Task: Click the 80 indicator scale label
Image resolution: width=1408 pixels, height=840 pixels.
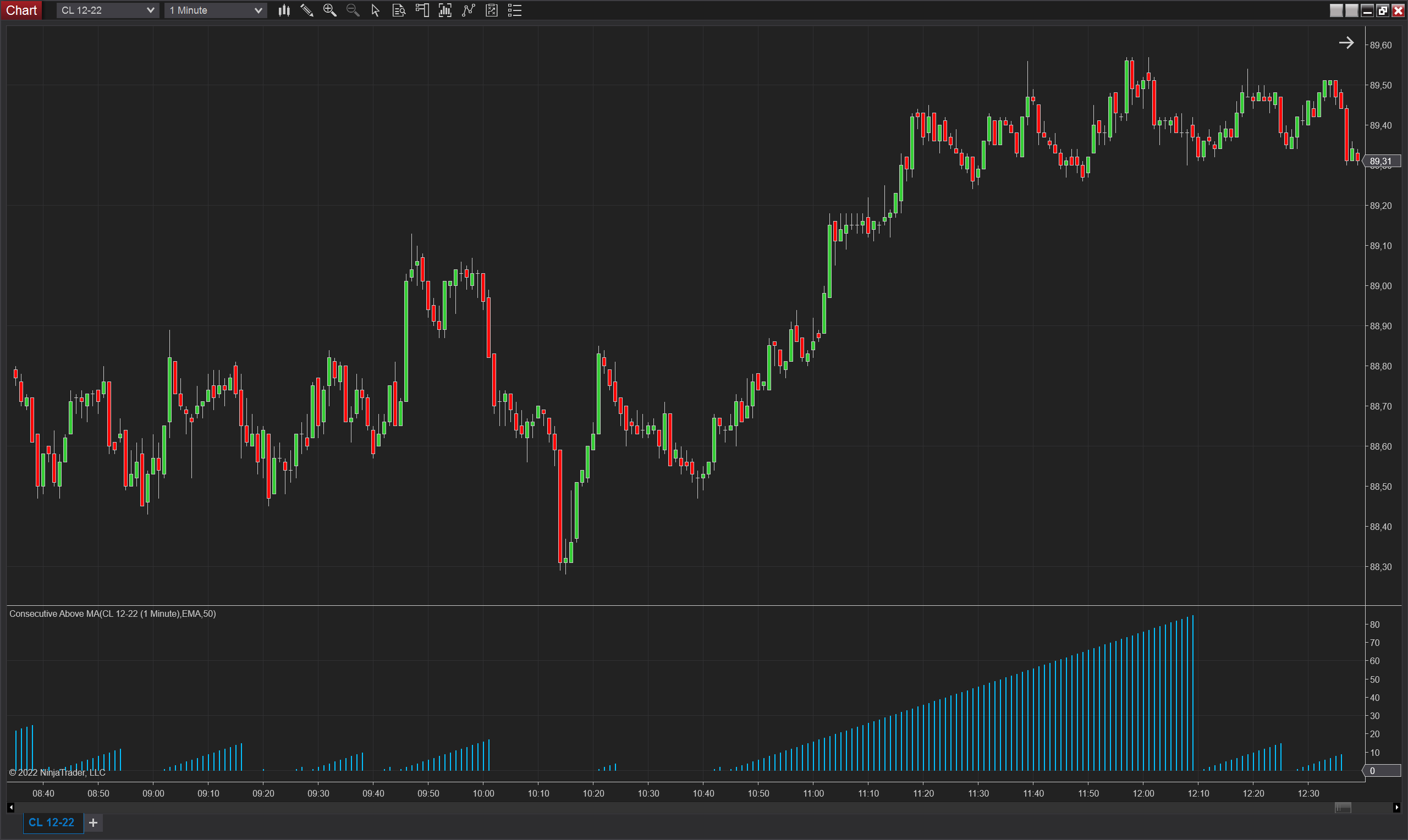Action: 1374,625
